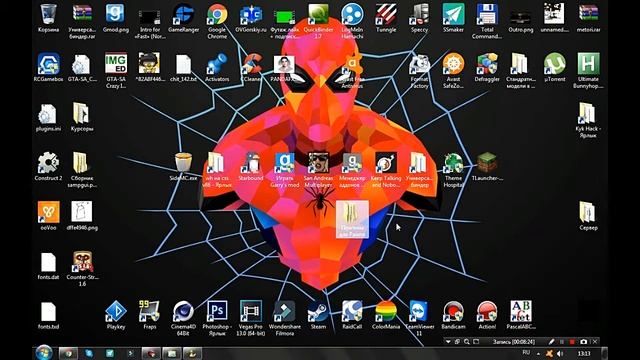Launch Keep Talking and Nobody Explodes
This screenshot has height=360, width=640.
click(386, 170)
